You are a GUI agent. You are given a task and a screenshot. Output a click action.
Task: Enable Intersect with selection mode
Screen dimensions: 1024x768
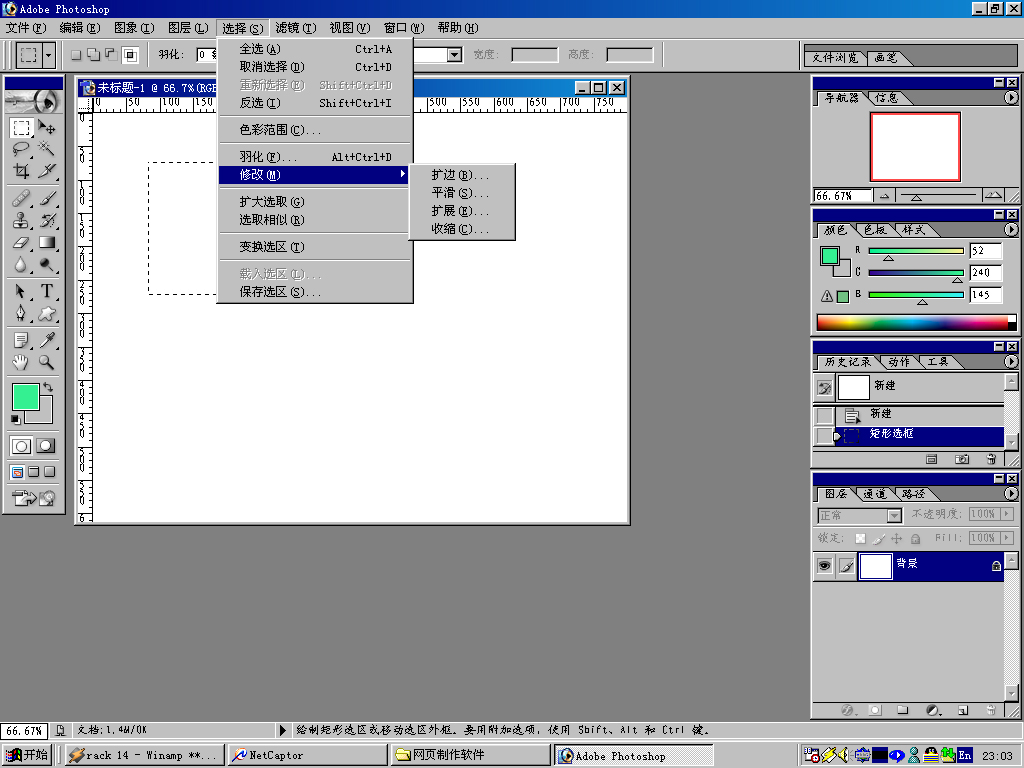click(130, 55)
